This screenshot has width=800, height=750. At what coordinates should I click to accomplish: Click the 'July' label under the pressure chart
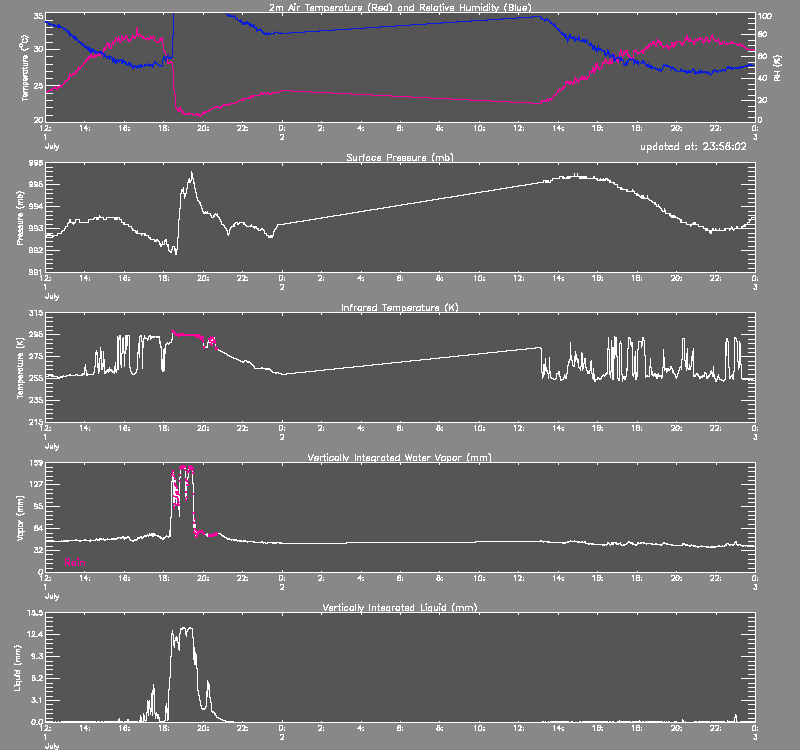click(52, 296)
